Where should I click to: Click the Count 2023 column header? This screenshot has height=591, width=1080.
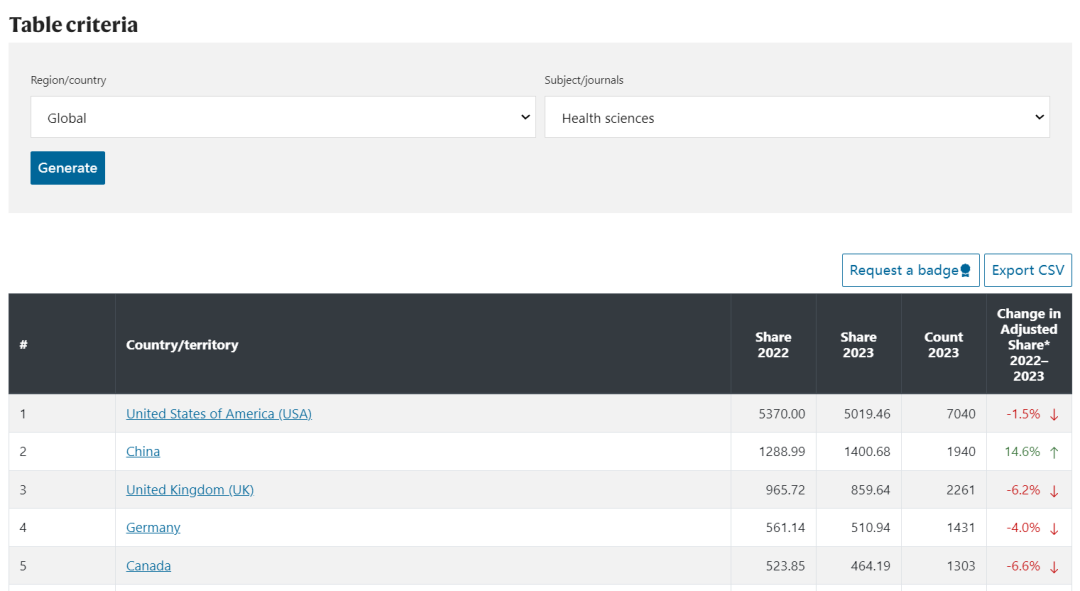[943, 345]
